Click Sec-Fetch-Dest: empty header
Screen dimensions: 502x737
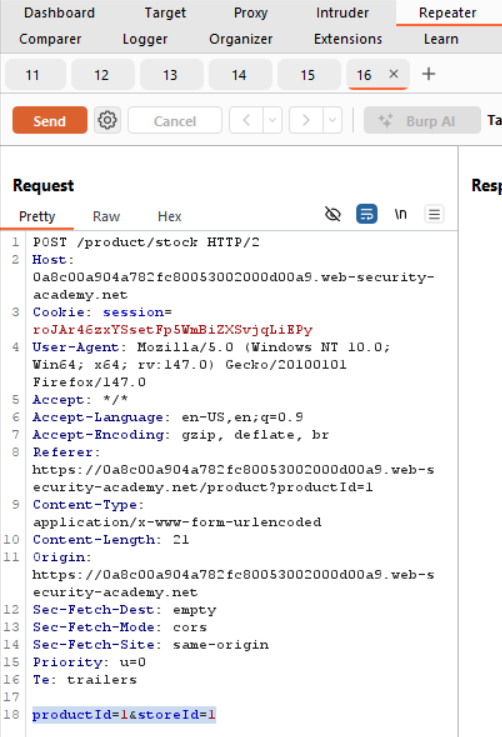click(x=125, y=610)
